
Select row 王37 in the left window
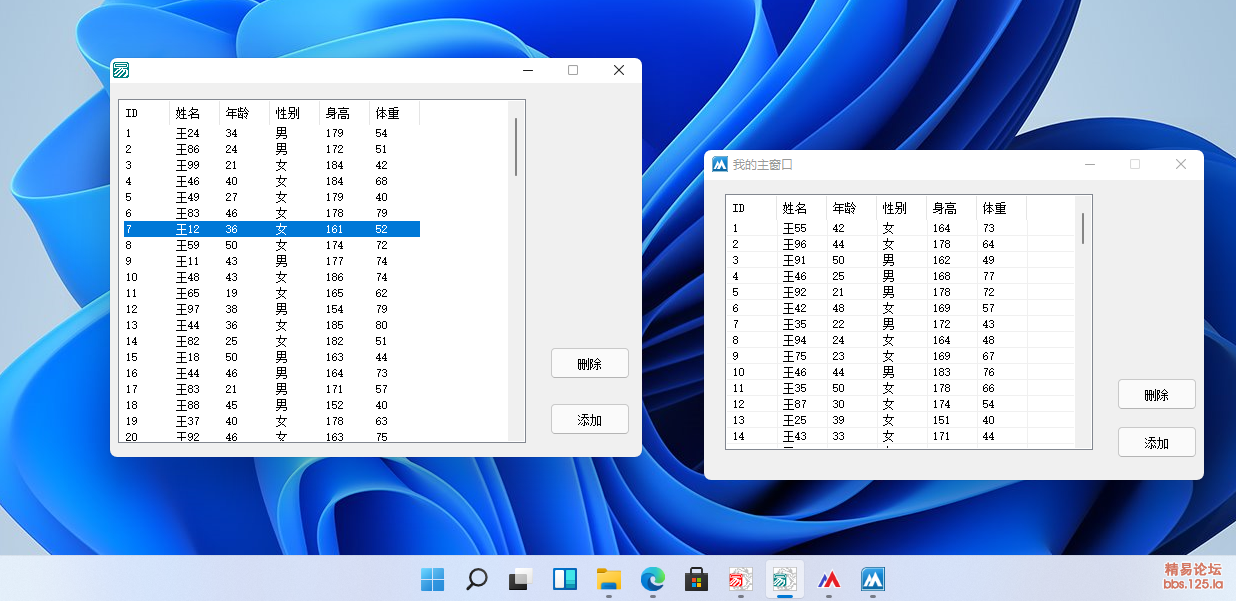[x=270, y=421]
